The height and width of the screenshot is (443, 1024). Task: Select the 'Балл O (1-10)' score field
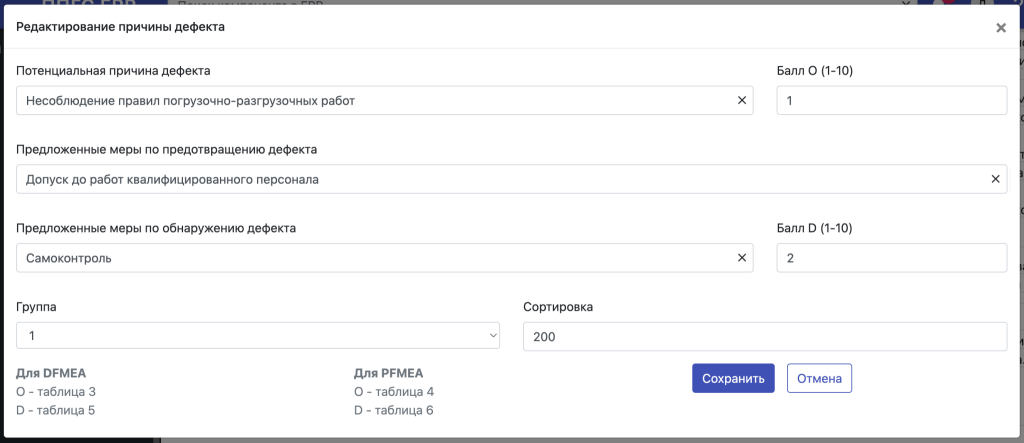pos(891,101)
